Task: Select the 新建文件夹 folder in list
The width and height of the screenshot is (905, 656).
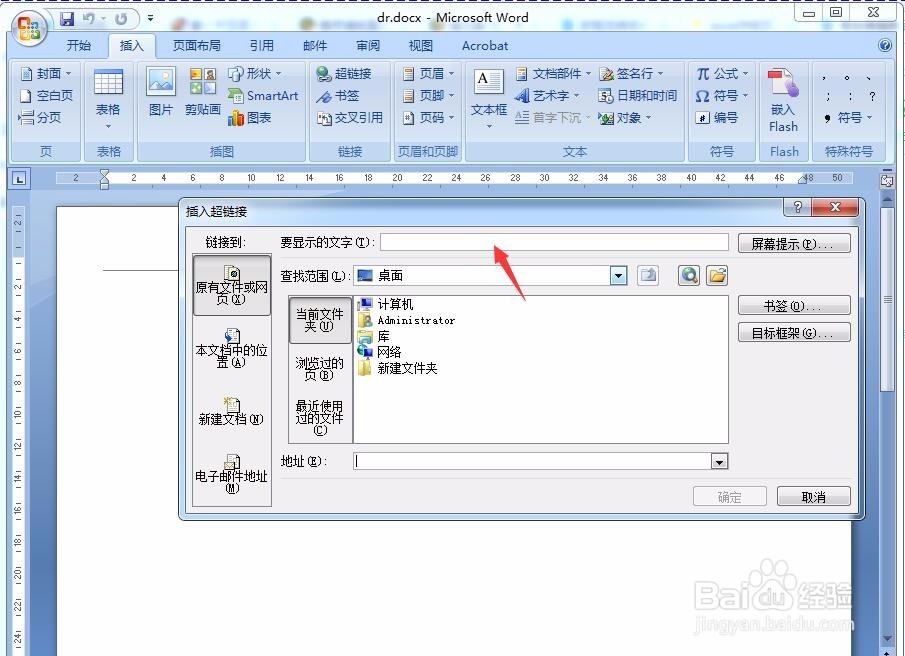Action: (x=398, y=368)
